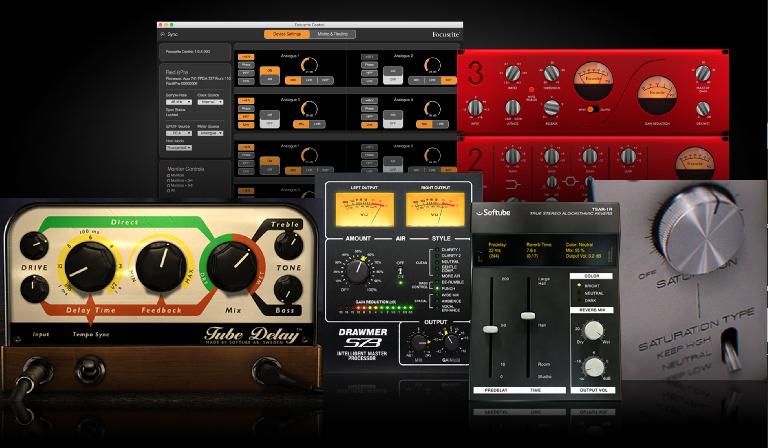
Task: Click the Output Vol knob on TSAR-1R
Action: click(593, 367)
